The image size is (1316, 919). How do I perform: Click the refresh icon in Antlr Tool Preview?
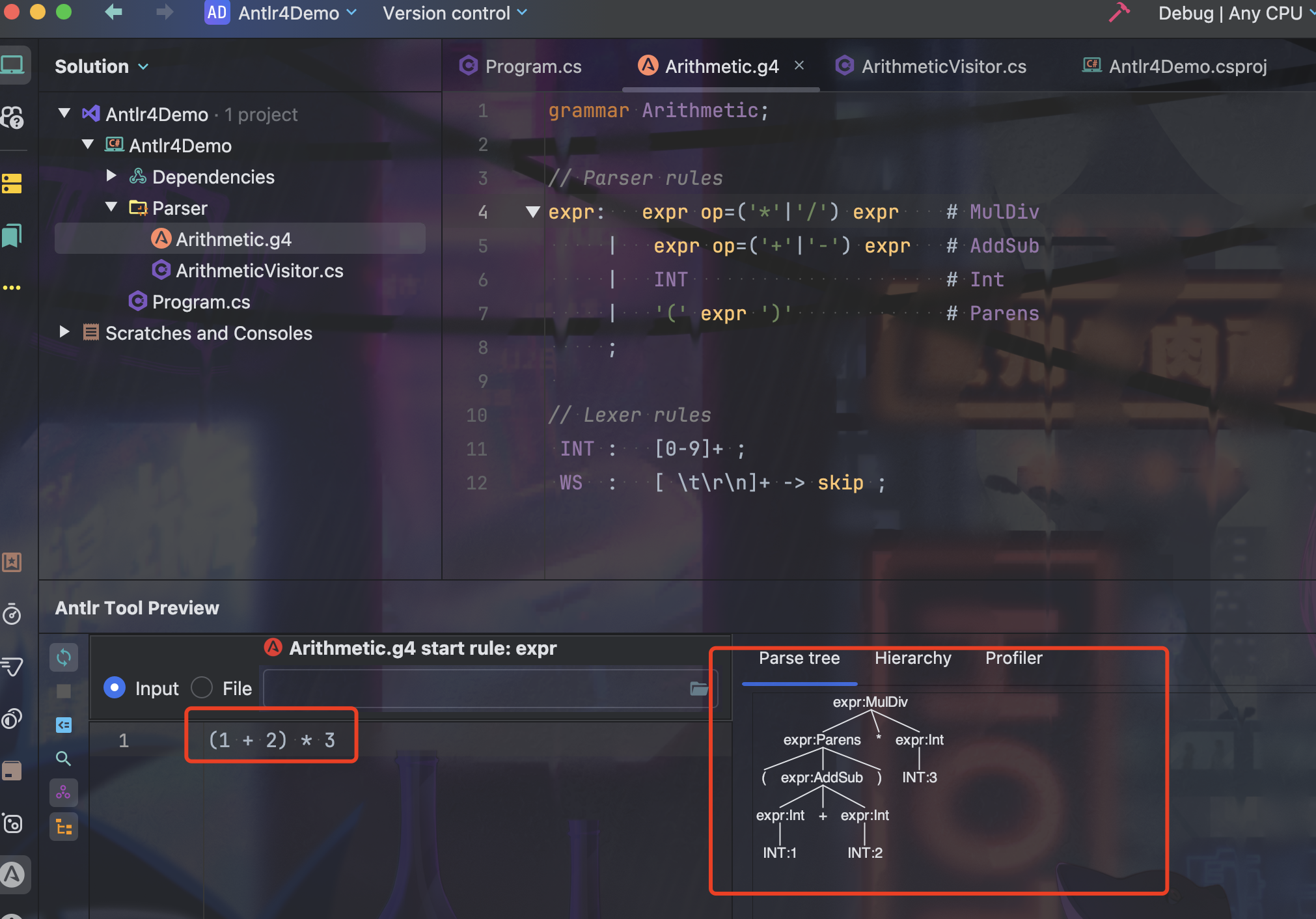tap(64, 657)
